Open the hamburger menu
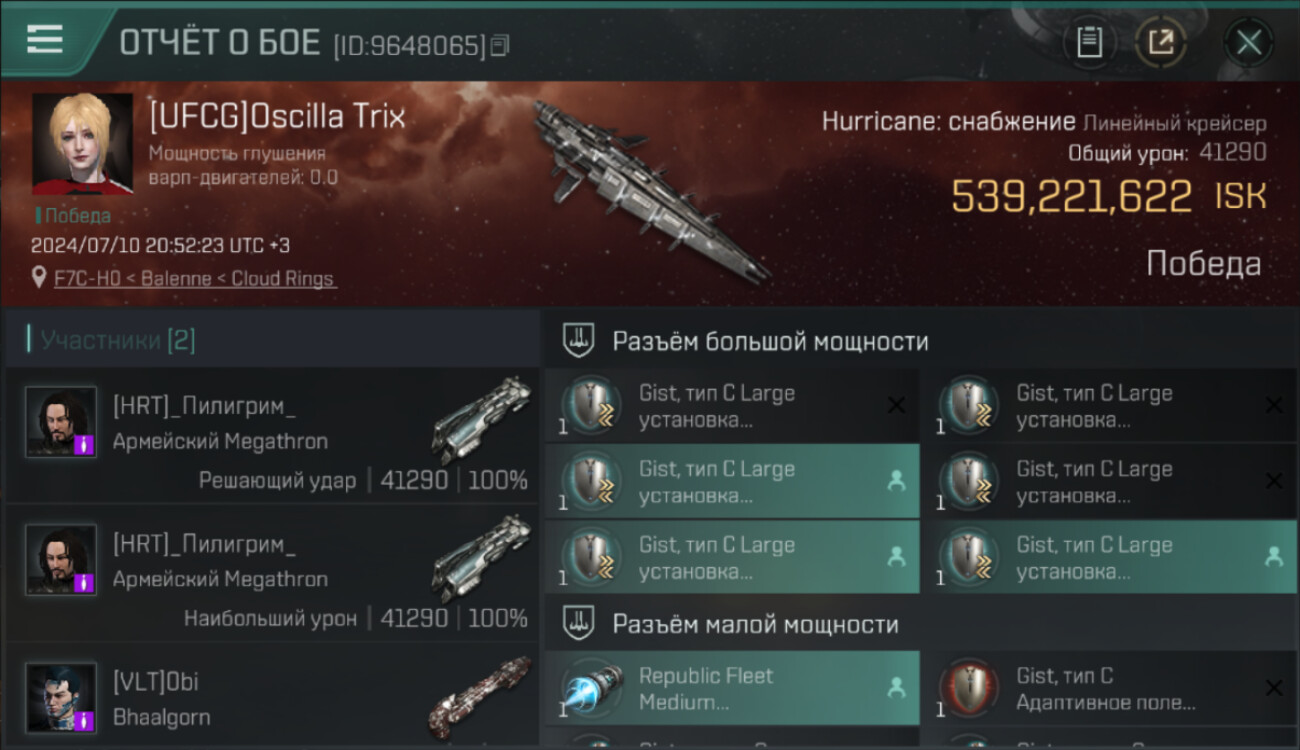Viewport: 1300px width, 750px height. pos(44,39)
